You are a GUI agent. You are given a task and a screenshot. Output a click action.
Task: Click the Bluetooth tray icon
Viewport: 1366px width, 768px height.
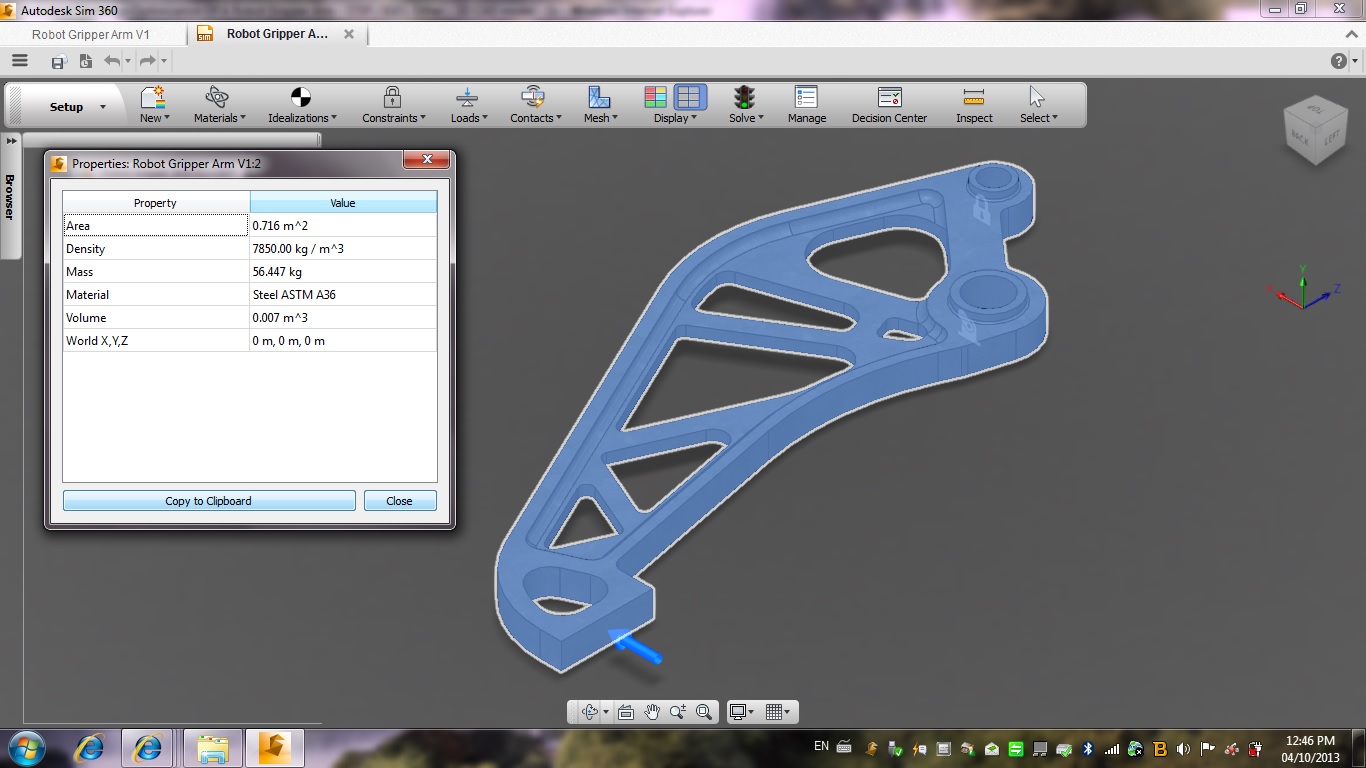[1088, 748]
